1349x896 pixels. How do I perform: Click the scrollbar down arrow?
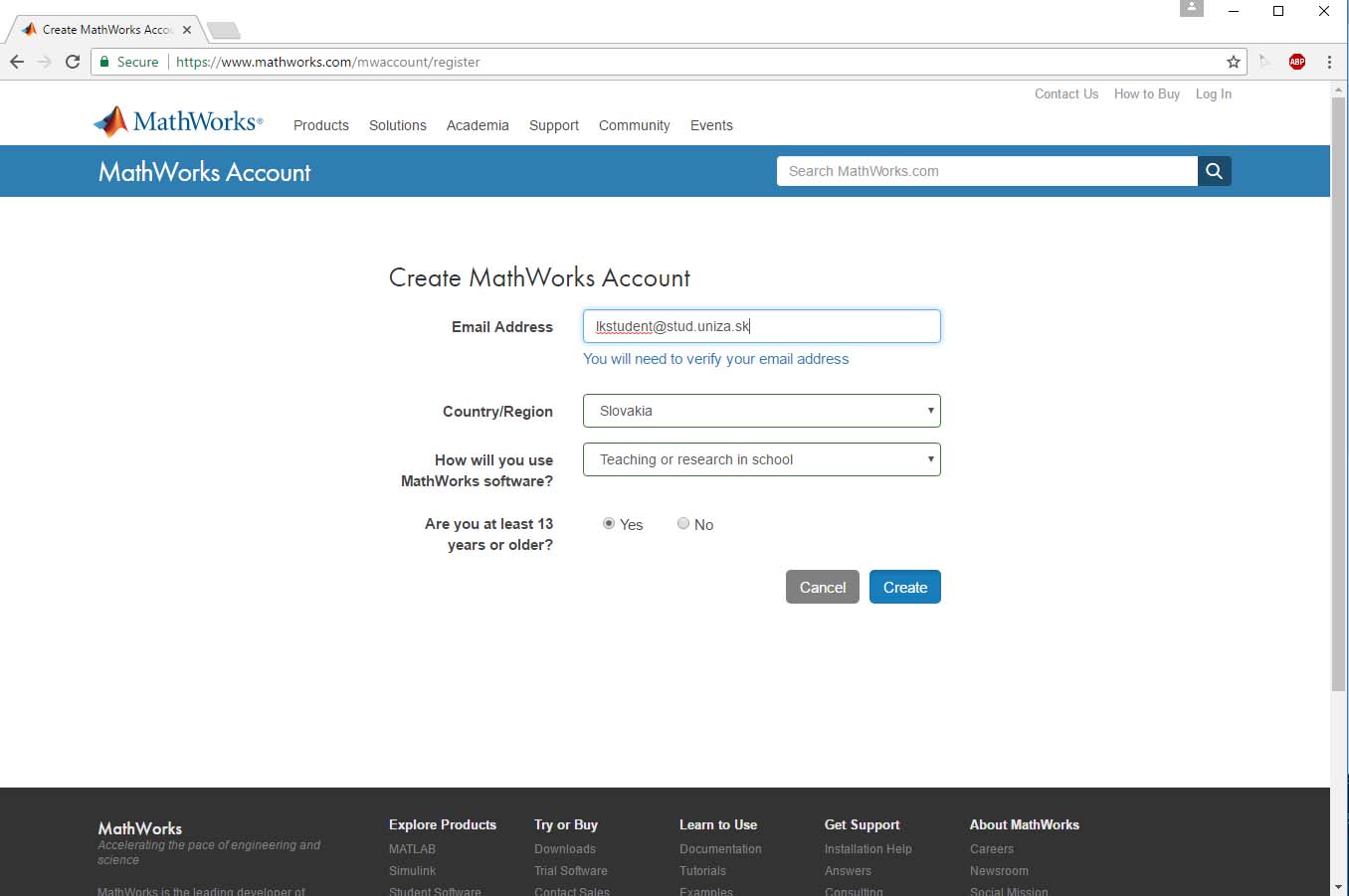1338,887
